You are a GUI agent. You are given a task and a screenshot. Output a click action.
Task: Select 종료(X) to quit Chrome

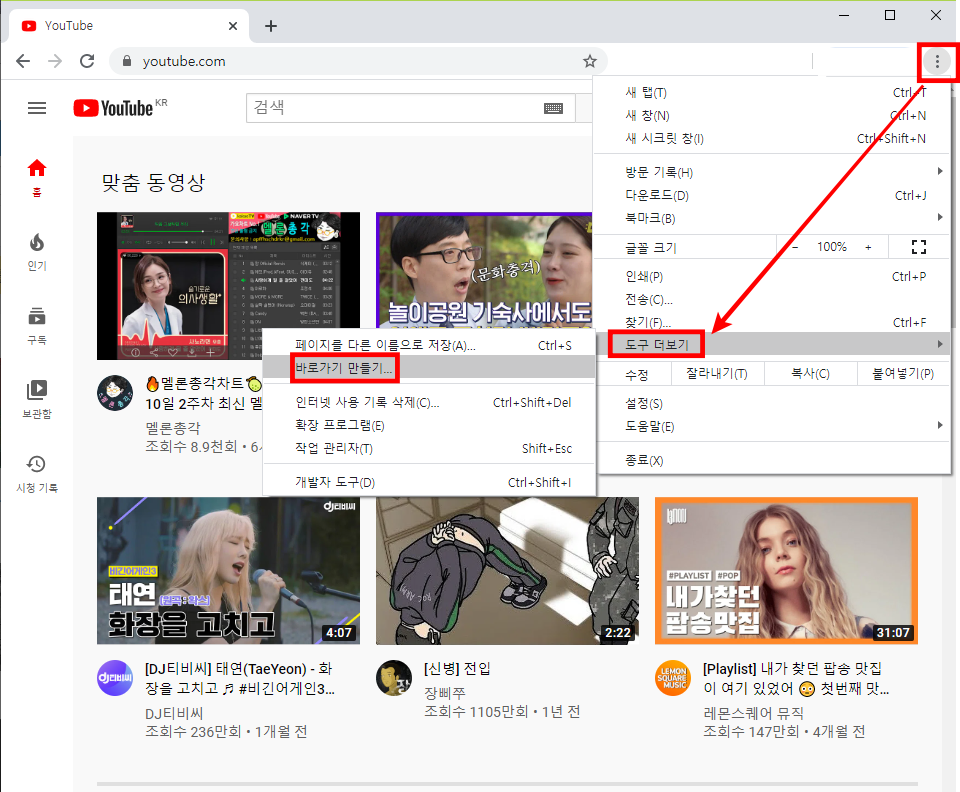tap(772, 460)
